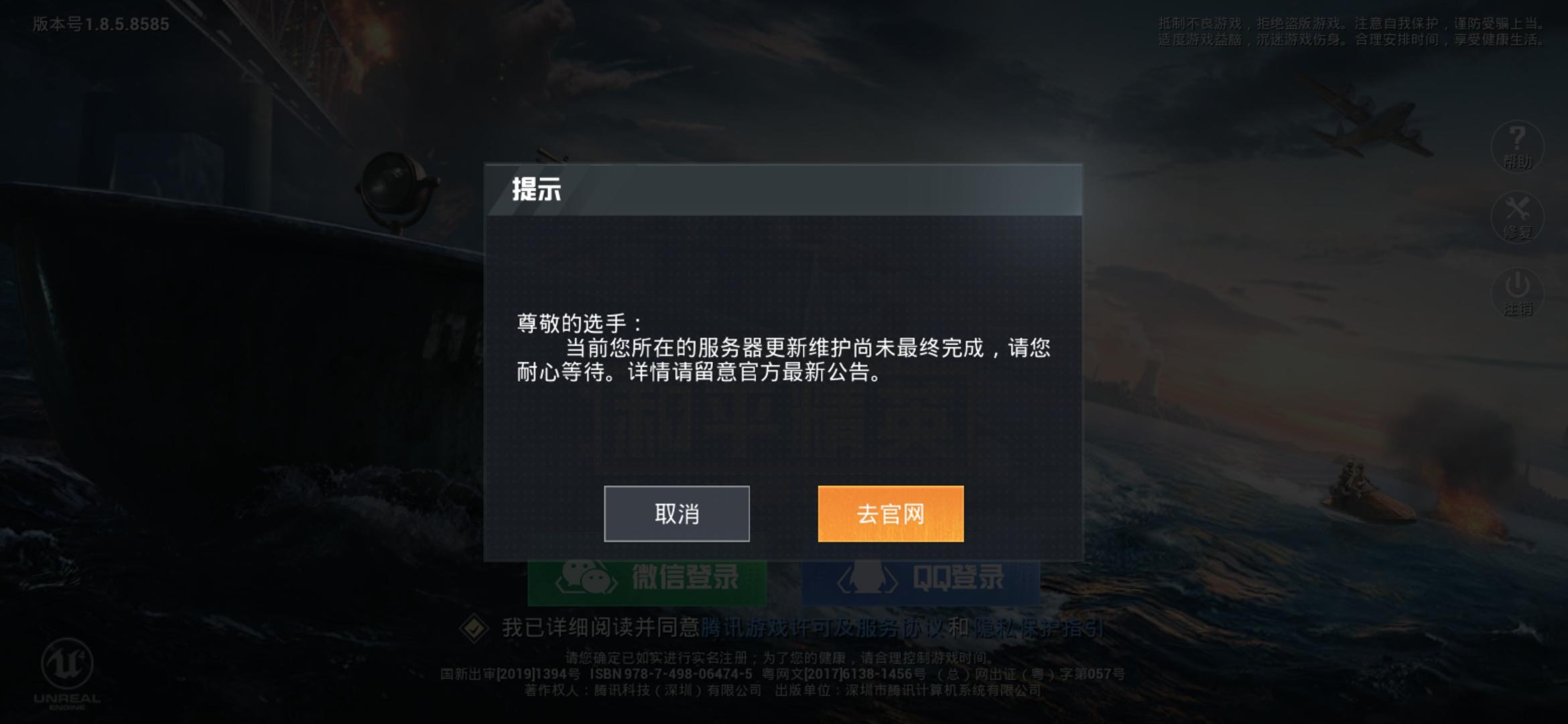Screen dimensions: 1568x724
Task: Click the orange 去官网 button
Action: [x=891, y=514]
